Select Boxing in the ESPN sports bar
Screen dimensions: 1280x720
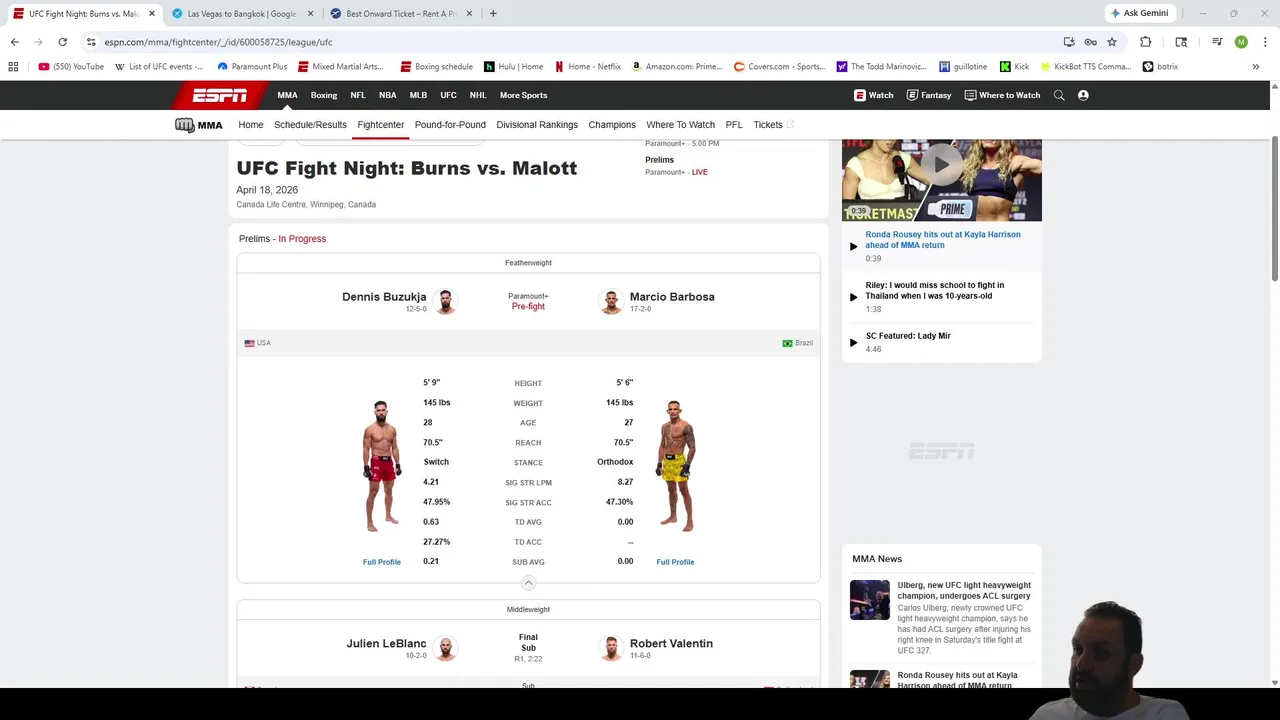(324, 95)
